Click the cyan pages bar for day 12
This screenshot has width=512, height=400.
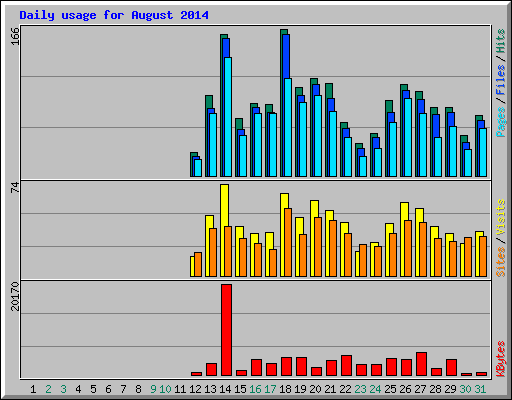coord(198,168)
